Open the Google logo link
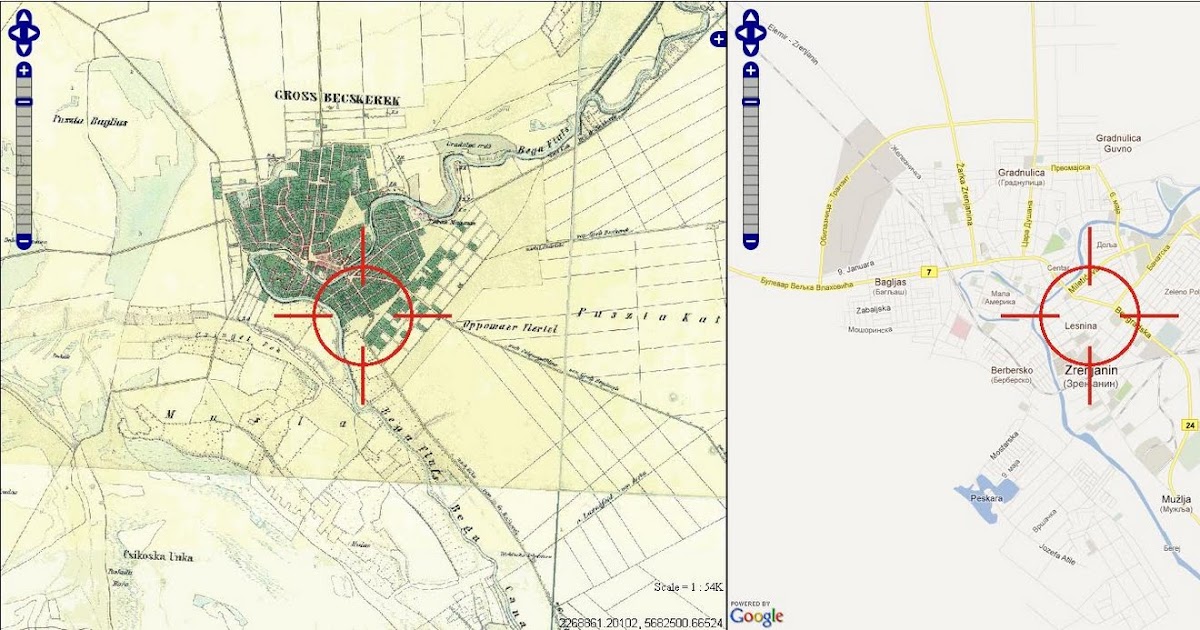 755,616
